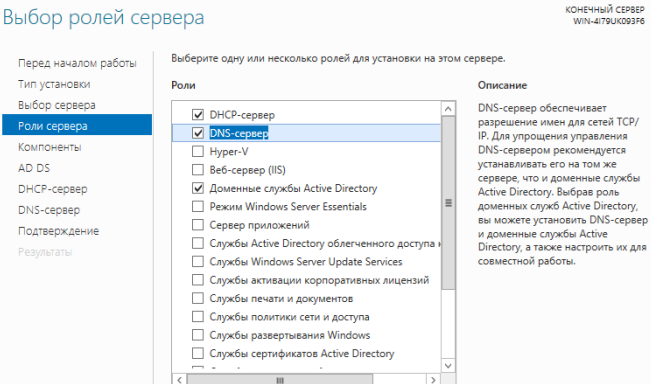Select the Роли сервера step
This screenshot has width=651, height=384.
[x=77, y=125]
